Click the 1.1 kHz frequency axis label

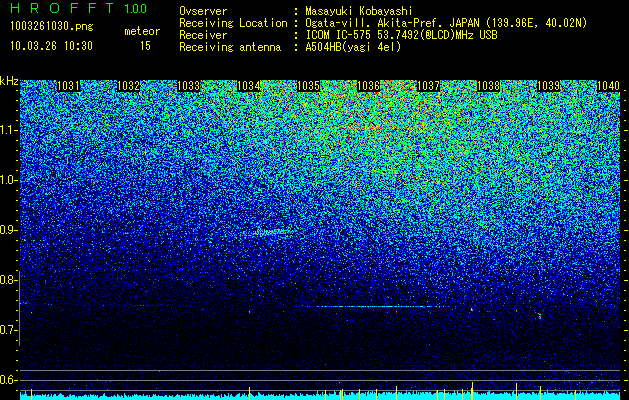(8, 130)
